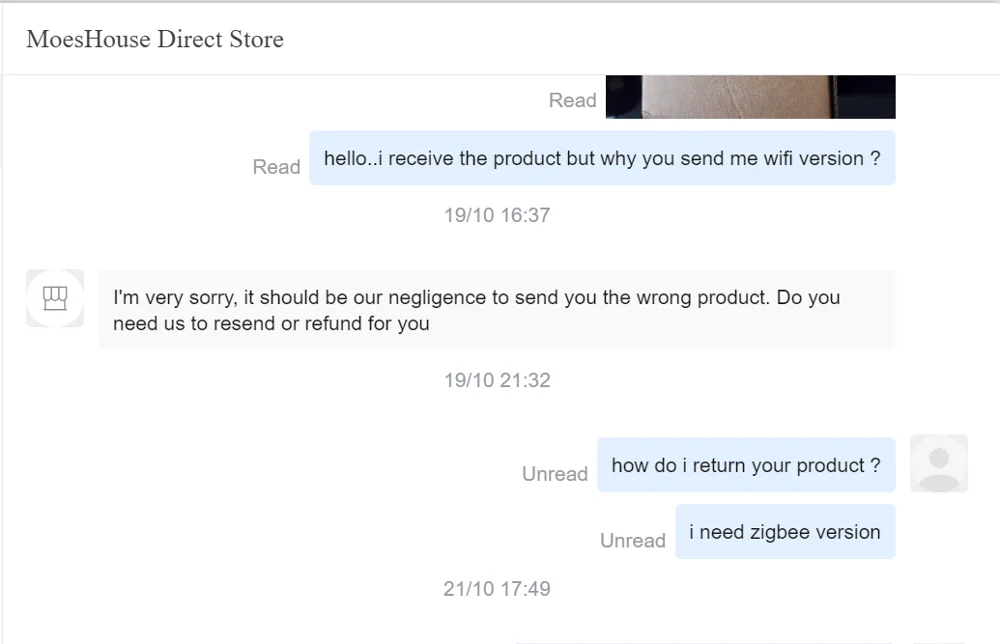Image resolution: width=1000 pixels, height=644 pixels.
Task: Click the 19/10 16:37 timestamp
Action: (497, 215)
